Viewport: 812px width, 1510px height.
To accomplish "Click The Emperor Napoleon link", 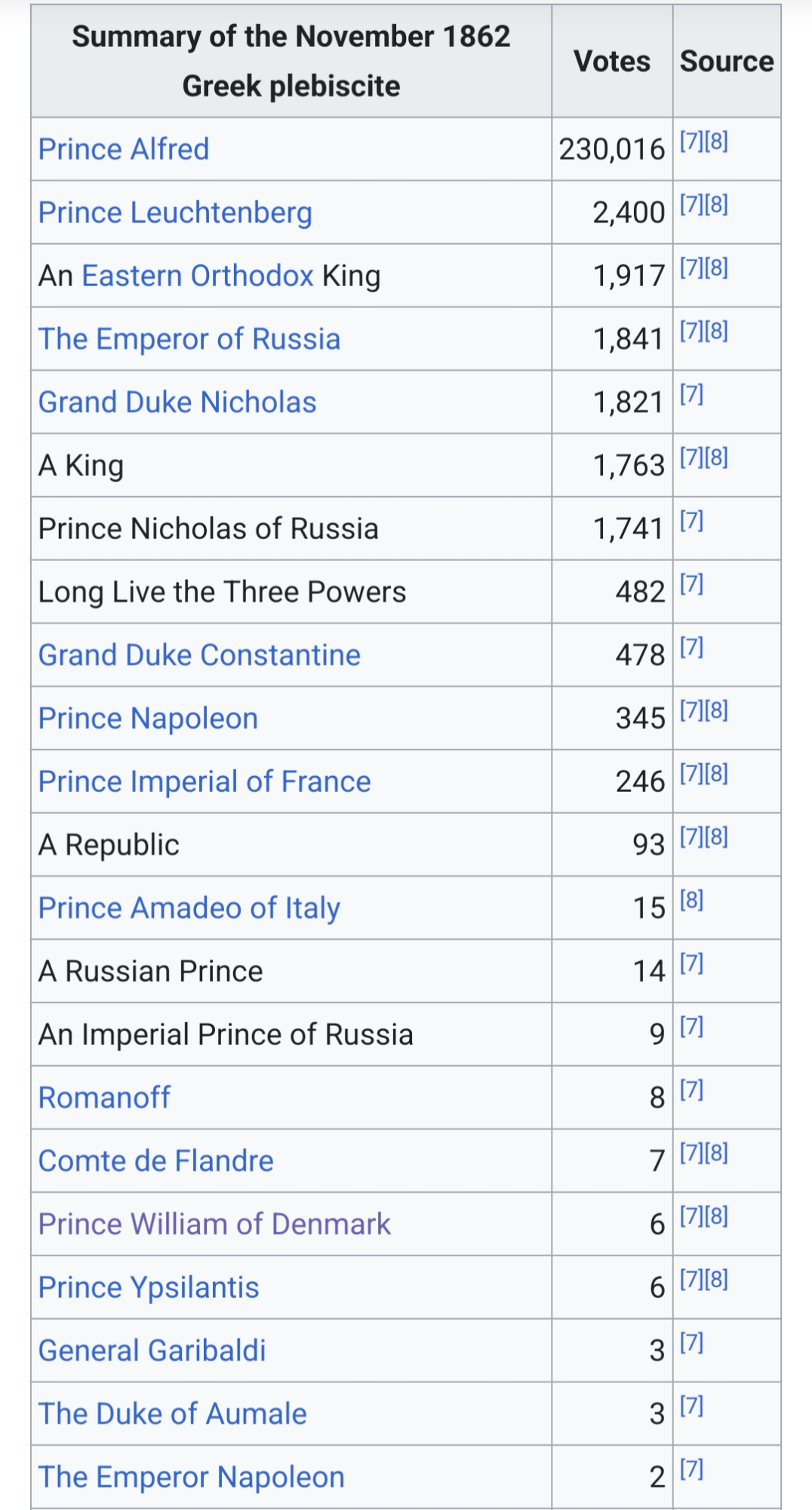I will coord(192,1478).
